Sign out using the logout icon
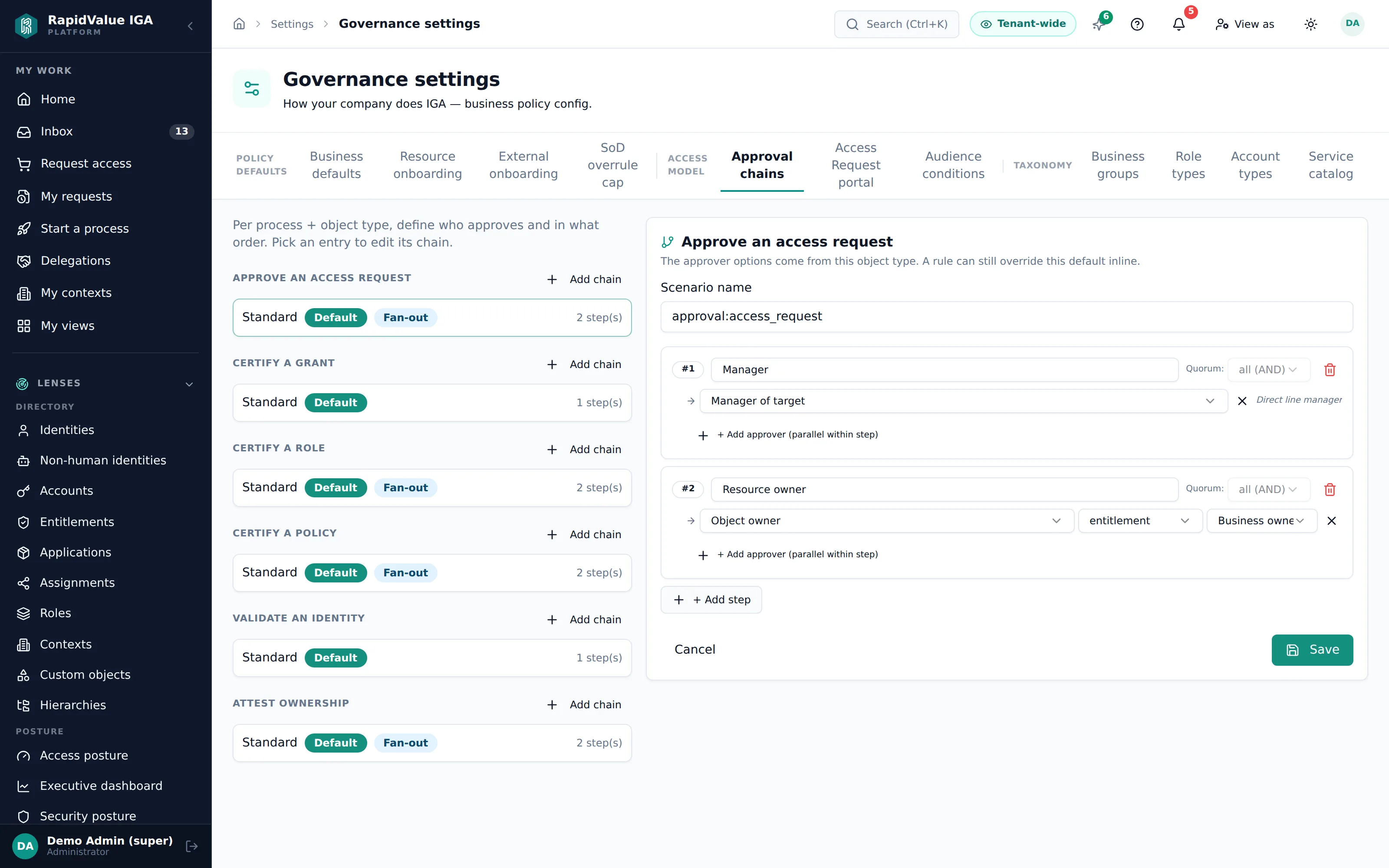The height and width of the screenshot is (868, 1389). tap(192, 845)
